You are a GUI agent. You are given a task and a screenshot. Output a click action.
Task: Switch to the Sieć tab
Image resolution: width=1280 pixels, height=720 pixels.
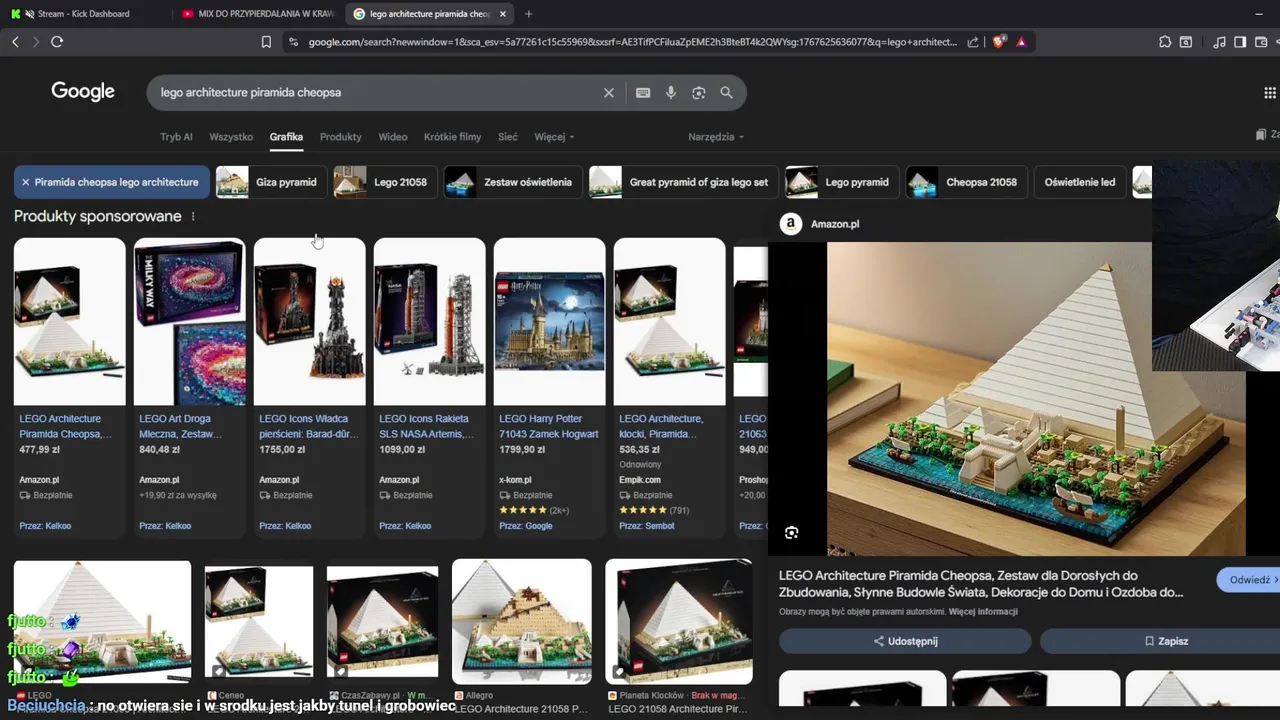[508, 137]
